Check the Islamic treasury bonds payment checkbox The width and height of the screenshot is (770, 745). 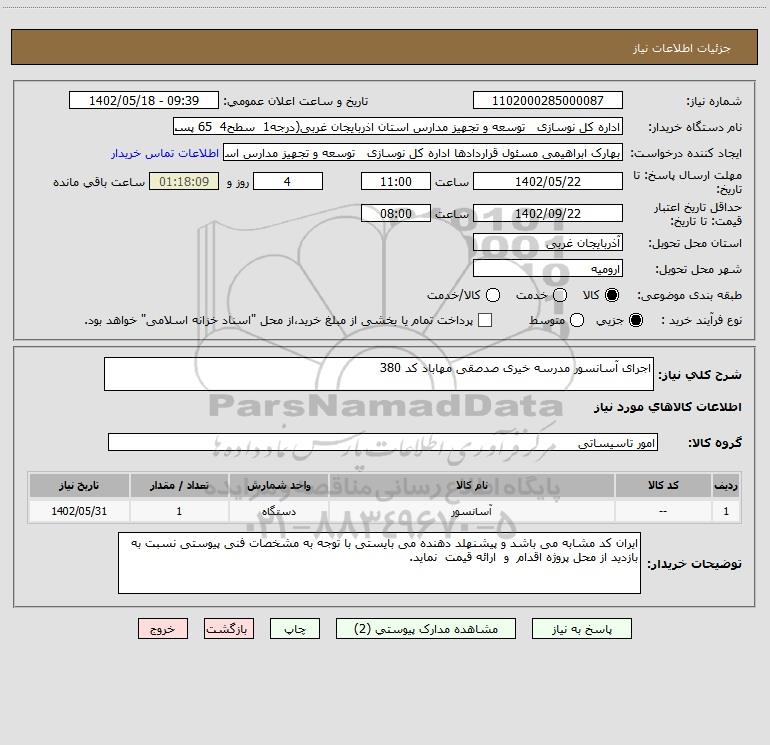pyautogui.click(x=485, y=320)
